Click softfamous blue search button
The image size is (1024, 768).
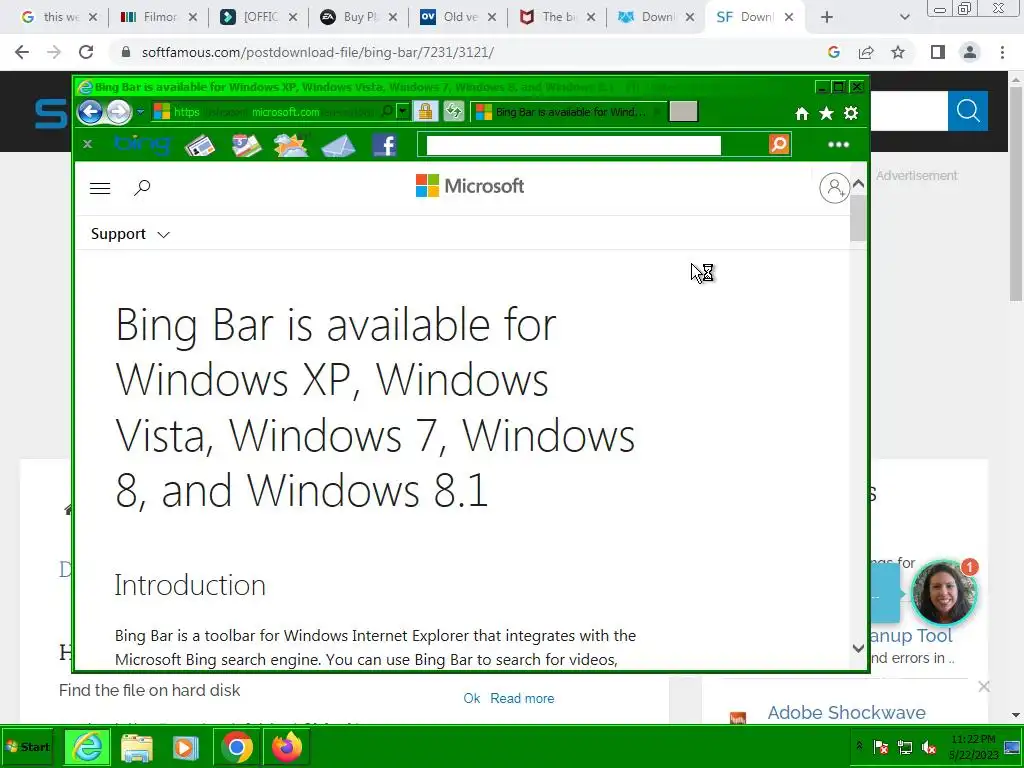pyautogui.click(x=968, y=111)
